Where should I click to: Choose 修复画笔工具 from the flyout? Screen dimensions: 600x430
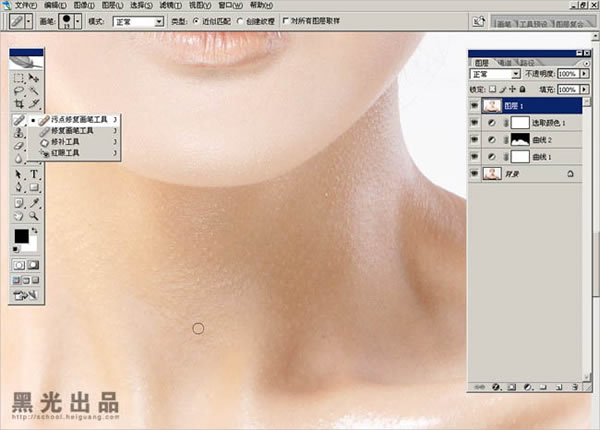75,131
